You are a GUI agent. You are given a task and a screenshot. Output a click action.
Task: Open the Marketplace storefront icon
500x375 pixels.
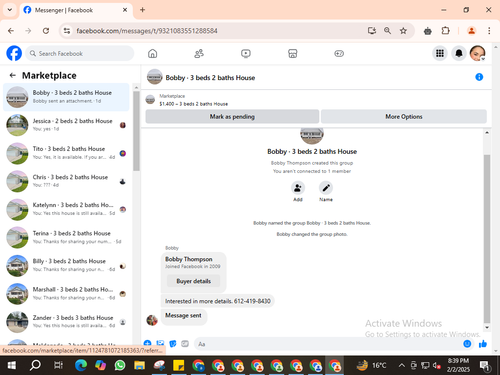coord(292,53)
